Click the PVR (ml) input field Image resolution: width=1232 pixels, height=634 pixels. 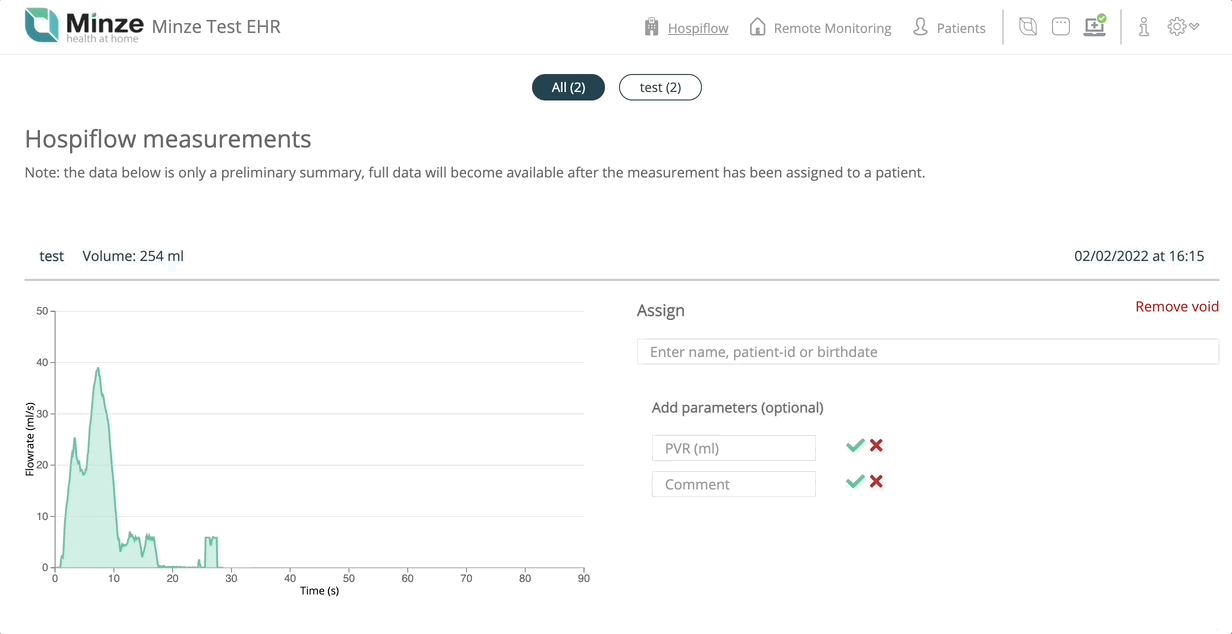734,448
